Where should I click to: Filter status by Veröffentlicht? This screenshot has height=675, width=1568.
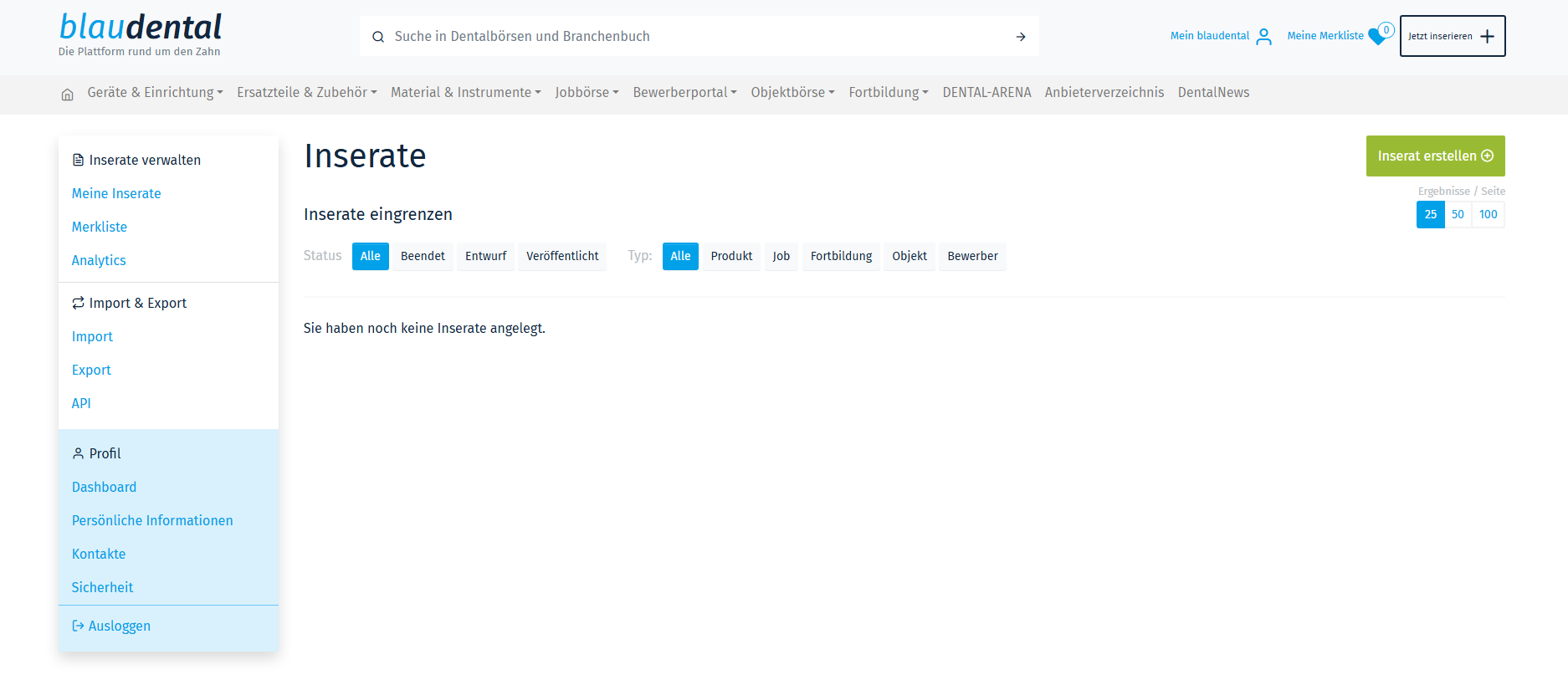tap(562, 256)
